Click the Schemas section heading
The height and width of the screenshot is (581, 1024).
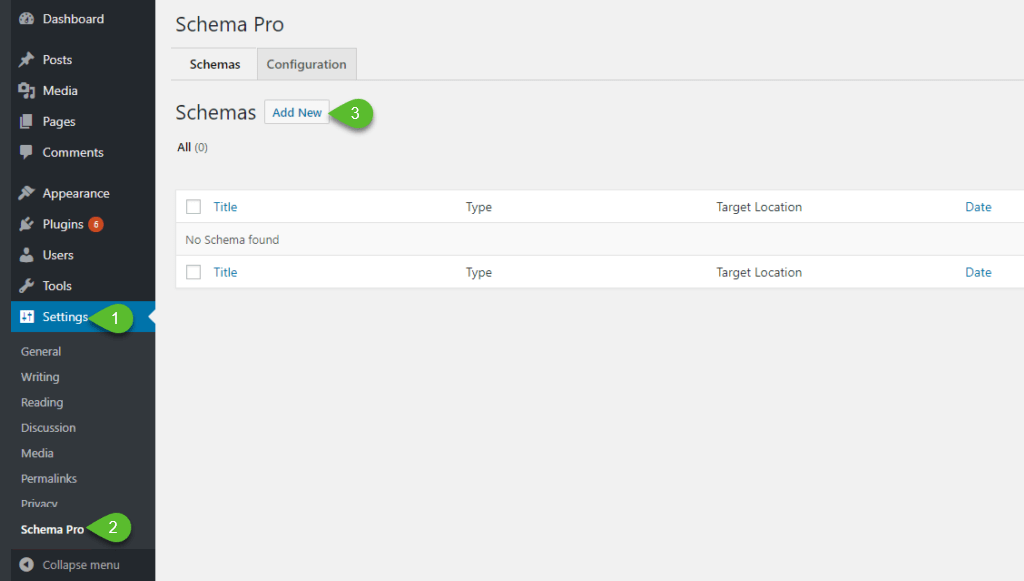tap(216, 112)
